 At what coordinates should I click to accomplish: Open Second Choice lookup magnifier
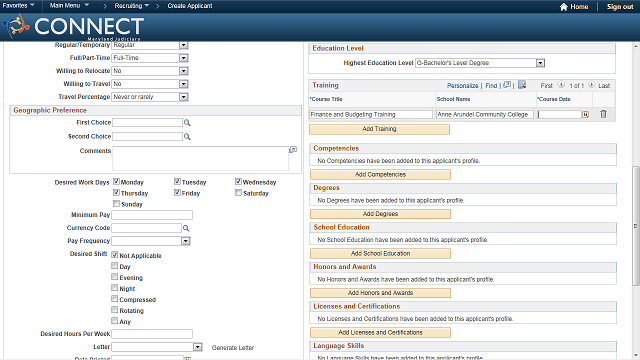pyautogui.click(x=187, y=136)
